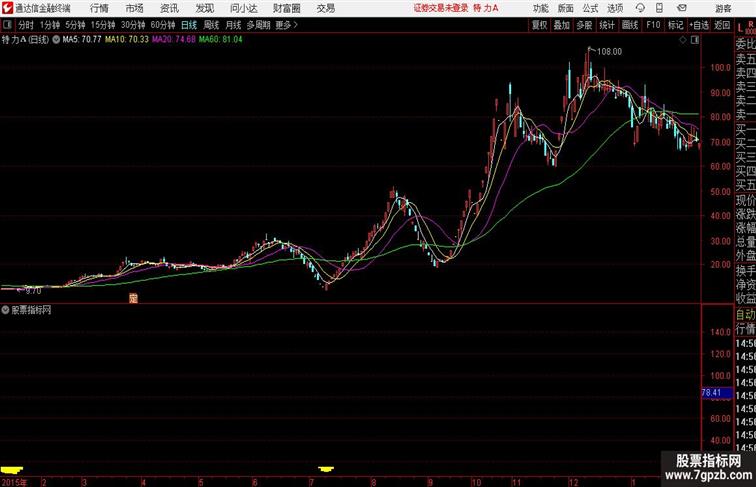Image resolution: width=756 pixels, height=487 pixels.
Task: Click the 叠加 overlay button
Action: pyautogui.click(x=562, y=25)
